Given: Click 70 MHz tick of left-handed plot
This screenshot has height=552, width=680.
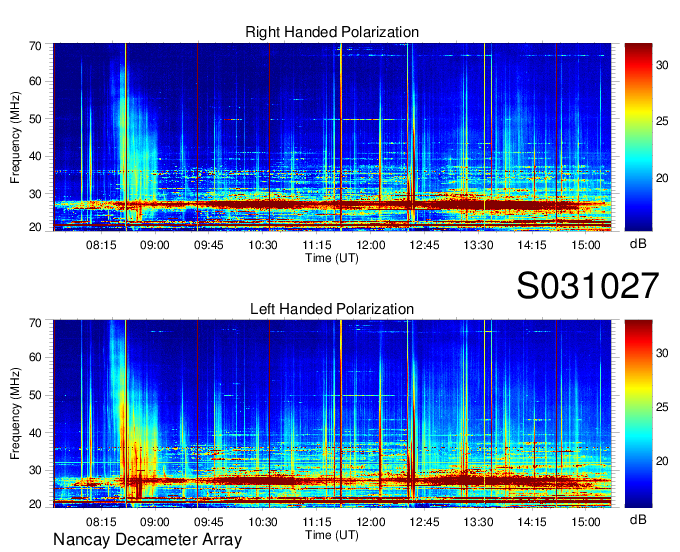Looking at the screenshot, I should 35,323.
